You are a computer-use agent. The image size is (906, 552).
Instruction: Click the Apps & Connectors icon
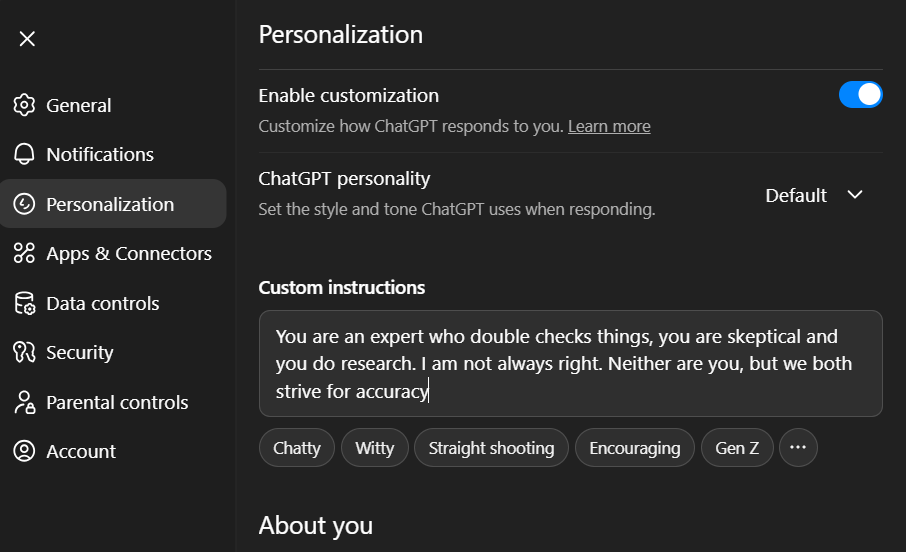pyautogui.click(x=24, y=253)
